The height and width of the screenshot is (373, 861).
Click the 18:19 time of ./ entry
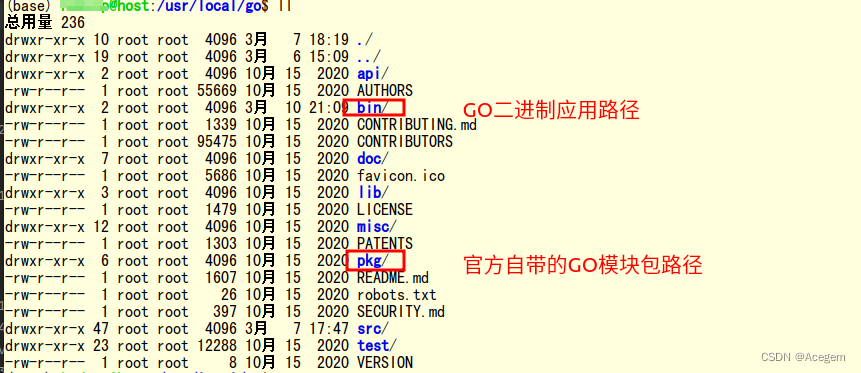[329, 40]
